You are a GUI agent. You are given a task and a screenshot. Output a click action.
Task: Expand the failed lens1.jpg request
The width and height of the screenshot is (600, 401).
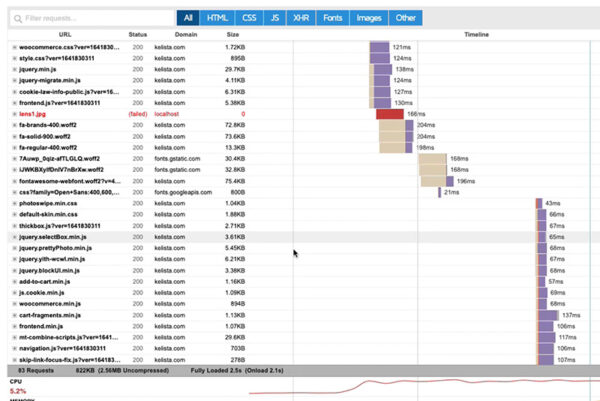point(14,114)
